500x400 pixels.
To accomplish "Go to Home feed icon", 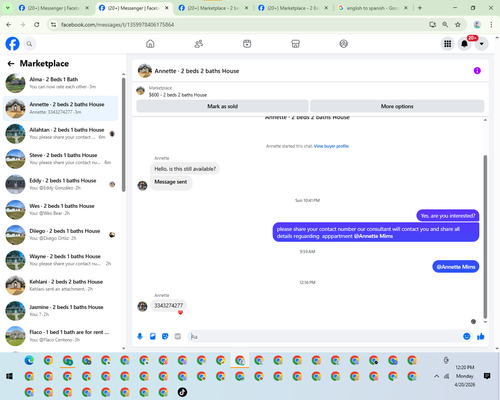I will 150,44.
